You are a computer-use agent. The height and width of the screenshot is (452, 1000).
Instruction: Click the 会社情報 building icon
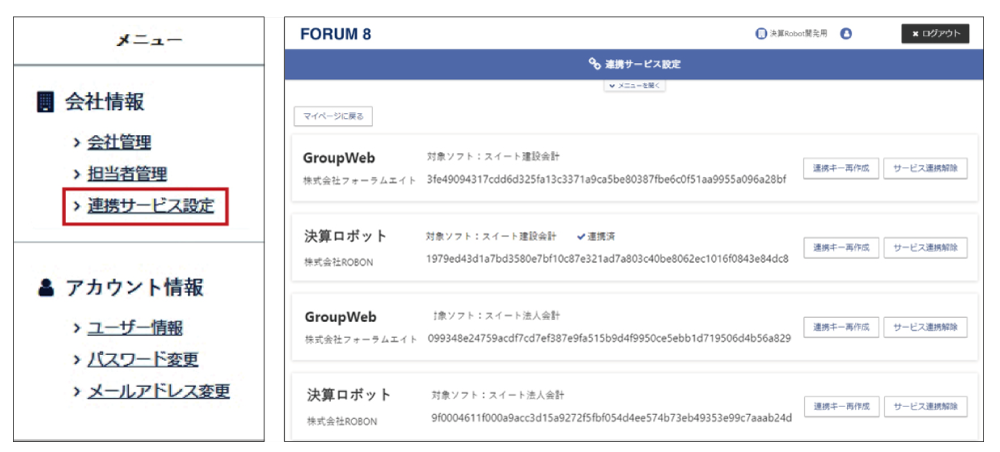(x=45, y=103)
